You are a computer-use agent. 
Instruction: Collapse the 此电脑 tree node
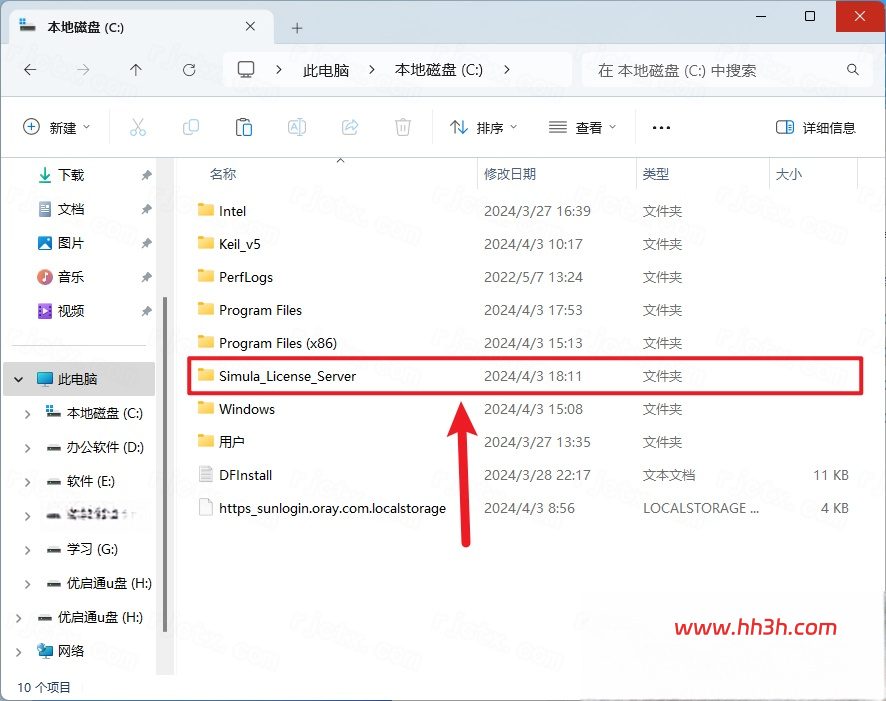coord(19,380)
